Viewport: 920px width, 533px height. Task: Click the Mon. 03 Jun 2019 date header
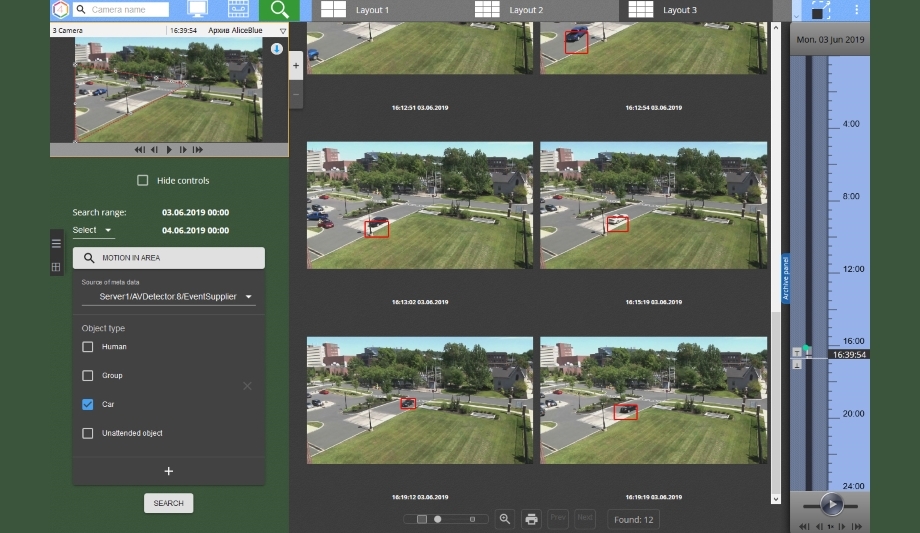coord(830,40)
